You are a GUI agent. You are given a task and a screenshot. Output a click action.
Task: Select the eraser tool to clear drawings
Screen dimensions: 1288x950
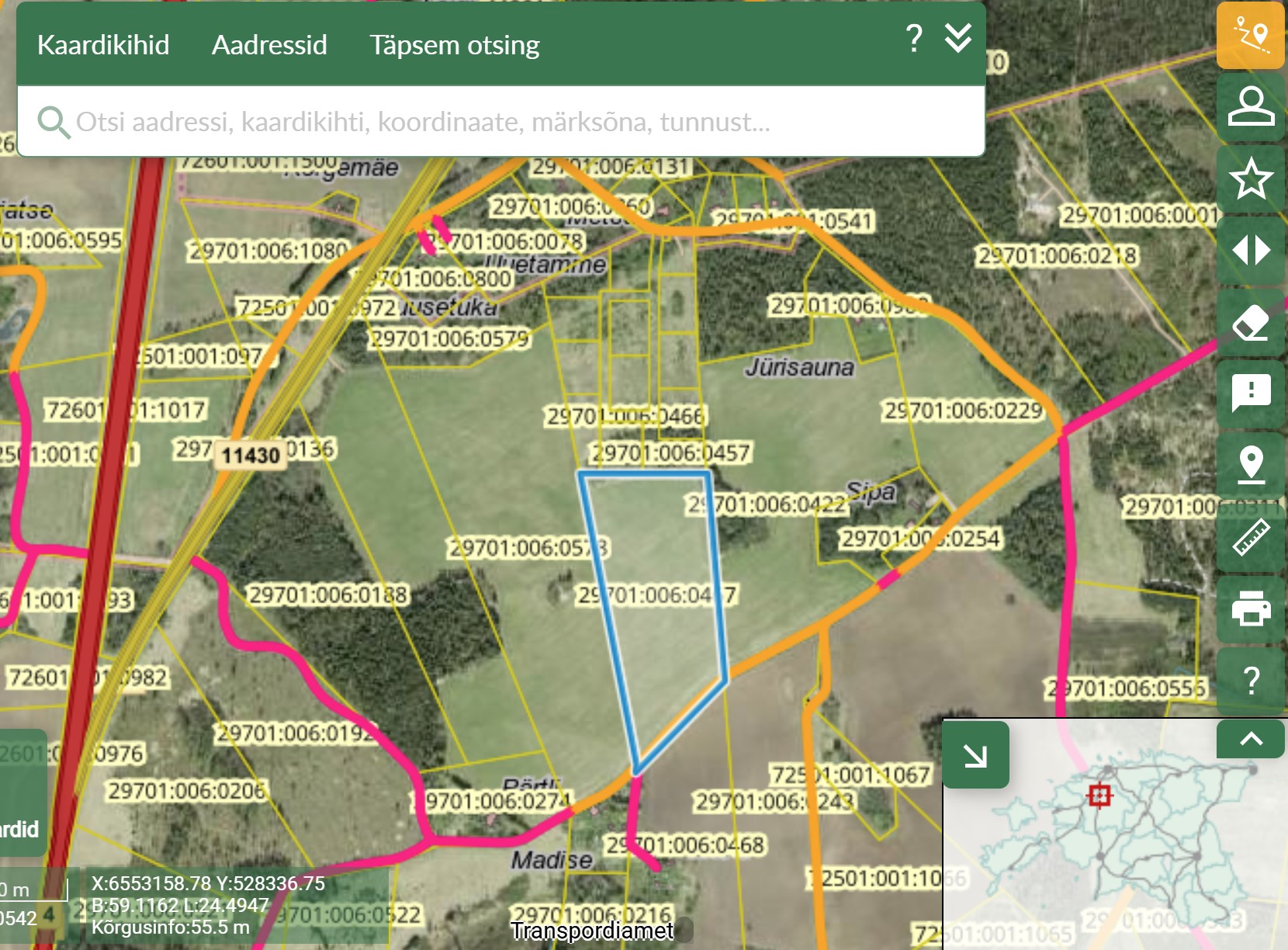[x=1250, y=323]
